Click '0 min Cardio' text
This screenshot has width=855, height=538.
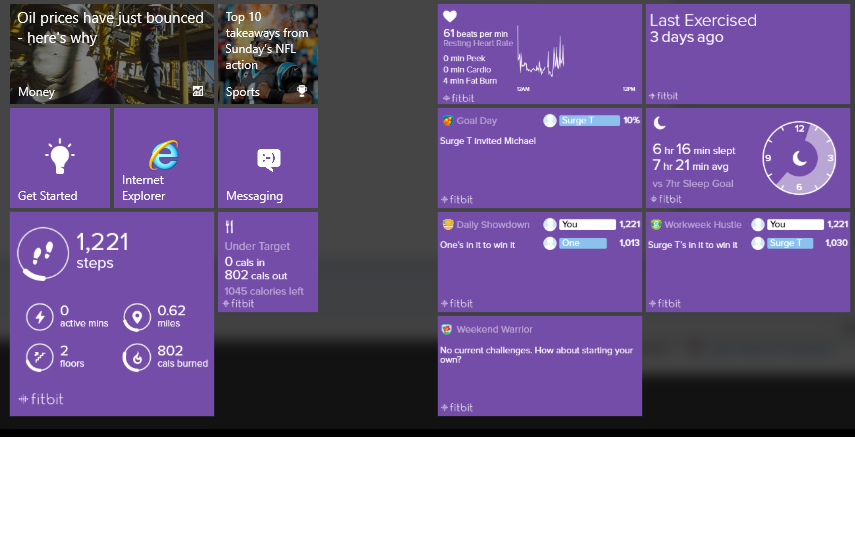point(467,69)
